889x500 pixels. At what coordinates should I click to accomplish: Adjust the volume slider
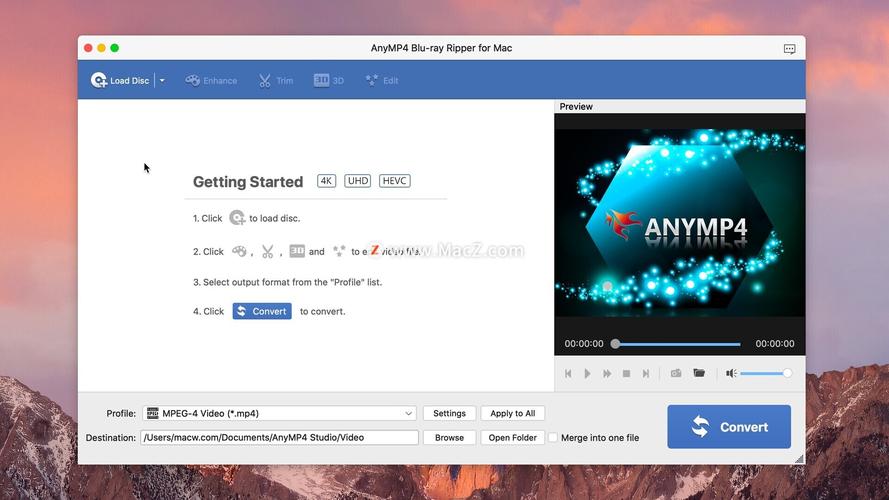[x=766, y=373]
